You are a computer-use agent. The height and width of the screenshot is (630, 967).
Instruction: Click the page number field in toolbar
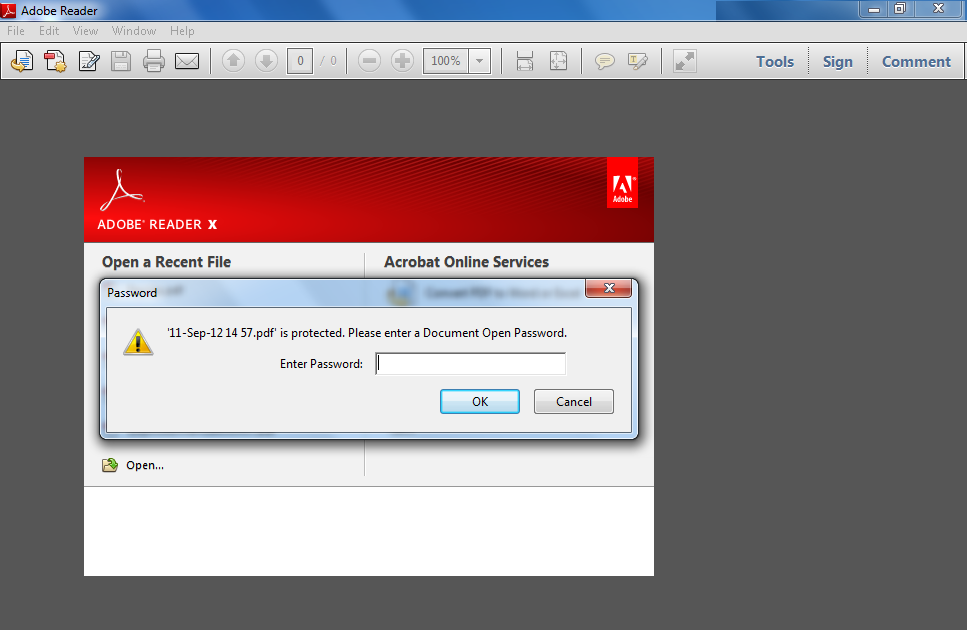coord(300,61)
